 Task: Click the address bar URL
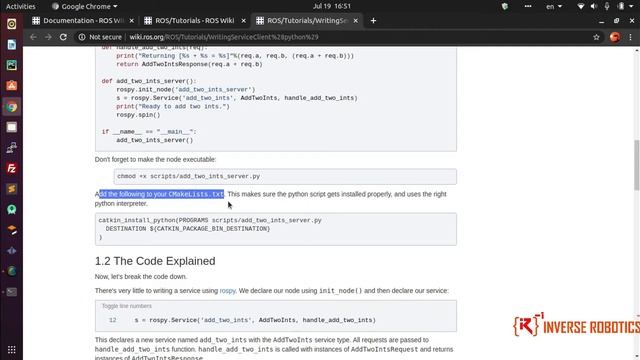tap(224, 37)
